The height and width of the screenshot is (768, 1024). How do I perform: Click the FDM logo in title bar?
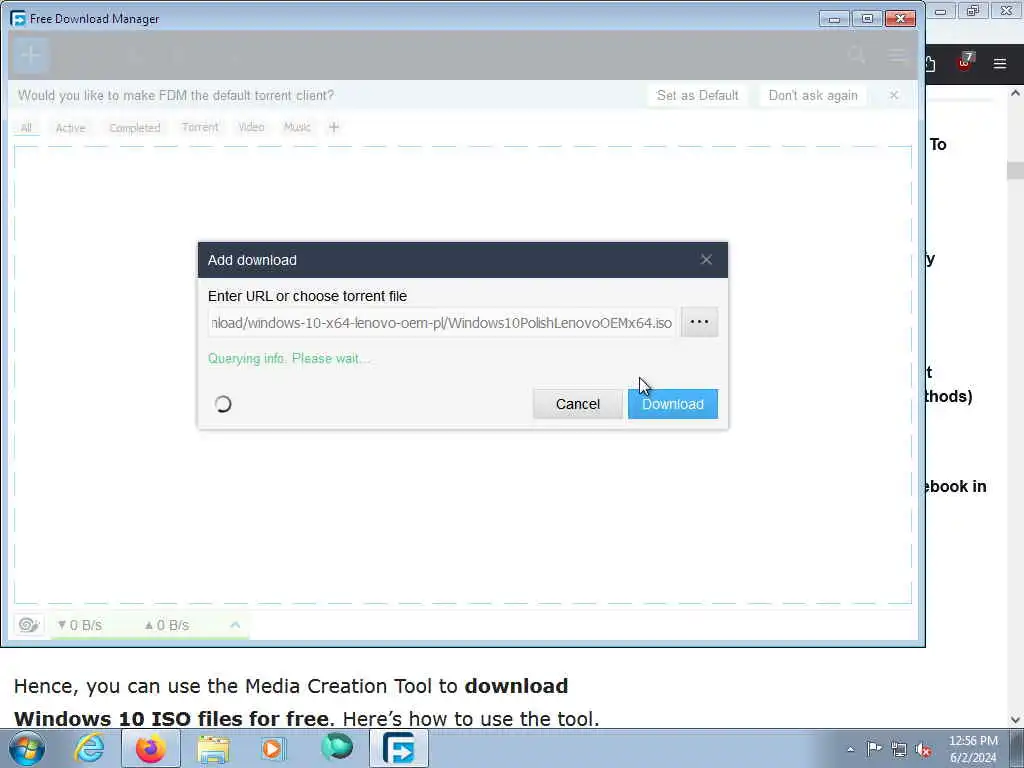pyautogui.click(x=18, y=18)
